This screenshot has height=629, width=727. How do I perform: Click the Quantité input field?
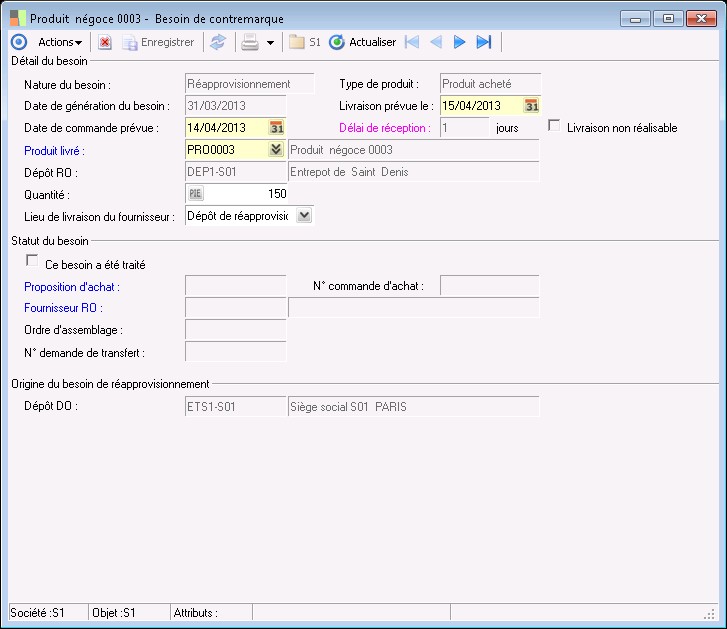(247, 194)
